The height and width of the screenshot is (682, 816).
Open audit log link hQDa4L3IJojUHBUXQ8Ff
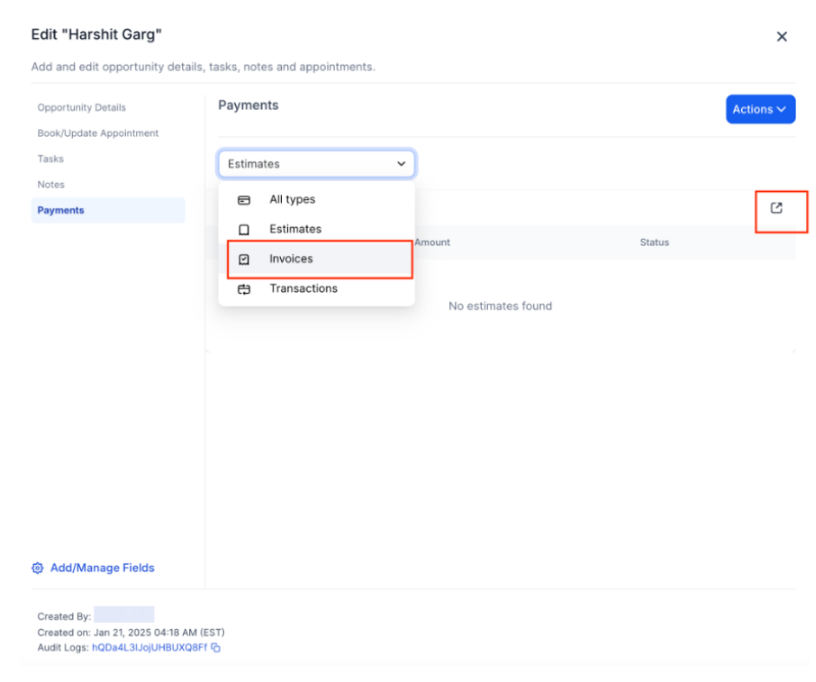point(149,648)
